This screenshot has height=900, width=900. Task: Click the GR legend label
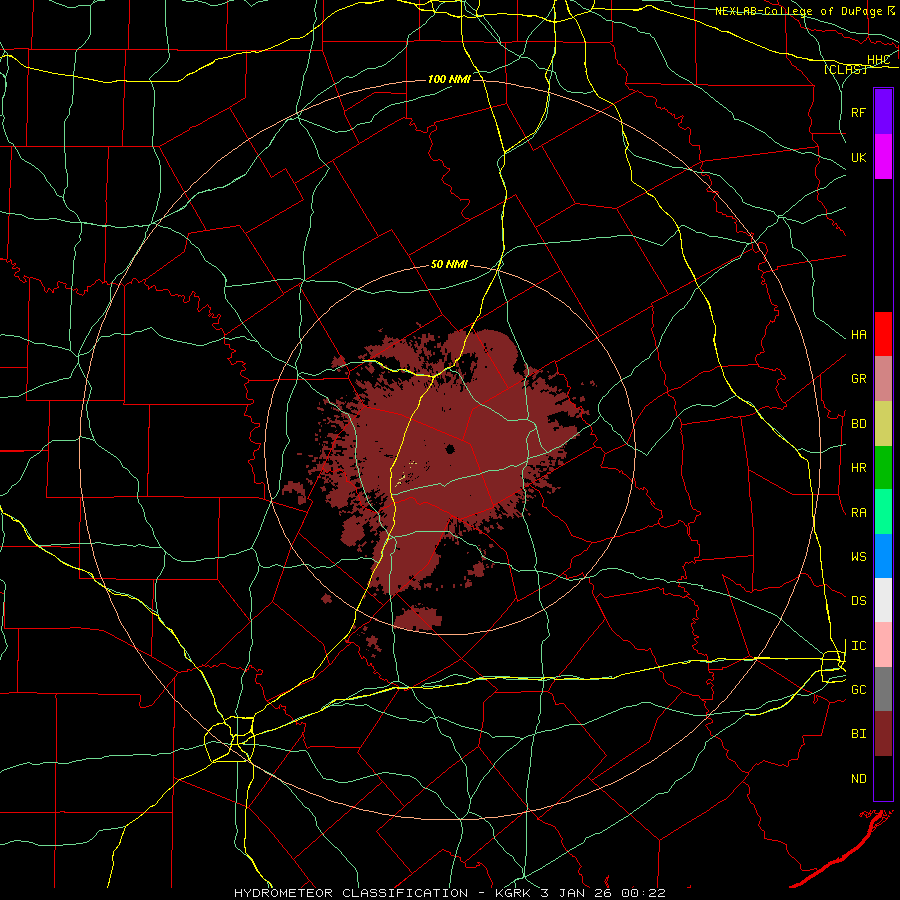coord(858,379)
